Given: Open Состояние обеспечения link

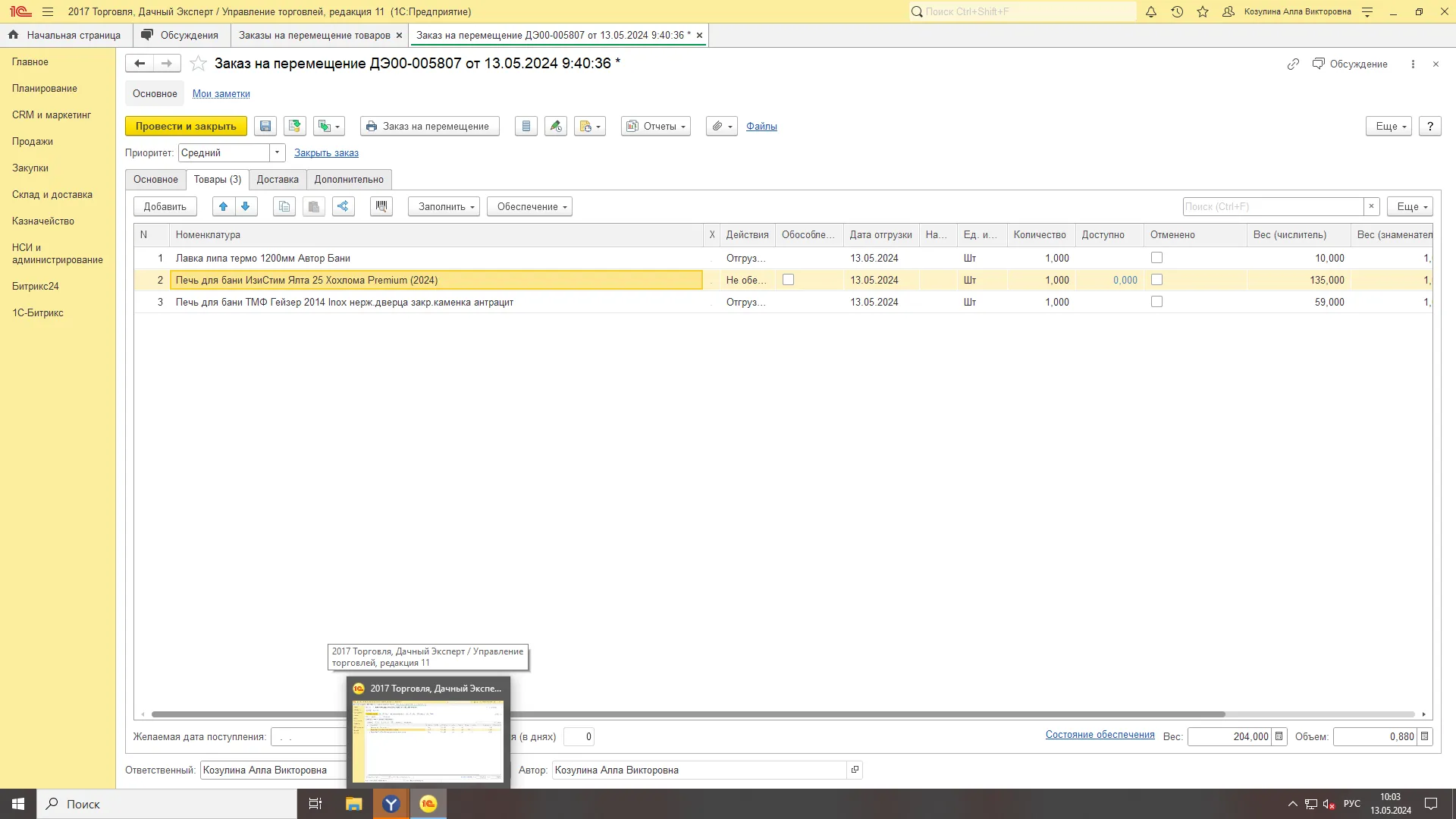Looking at the screenshot, I should (1100, 735).
